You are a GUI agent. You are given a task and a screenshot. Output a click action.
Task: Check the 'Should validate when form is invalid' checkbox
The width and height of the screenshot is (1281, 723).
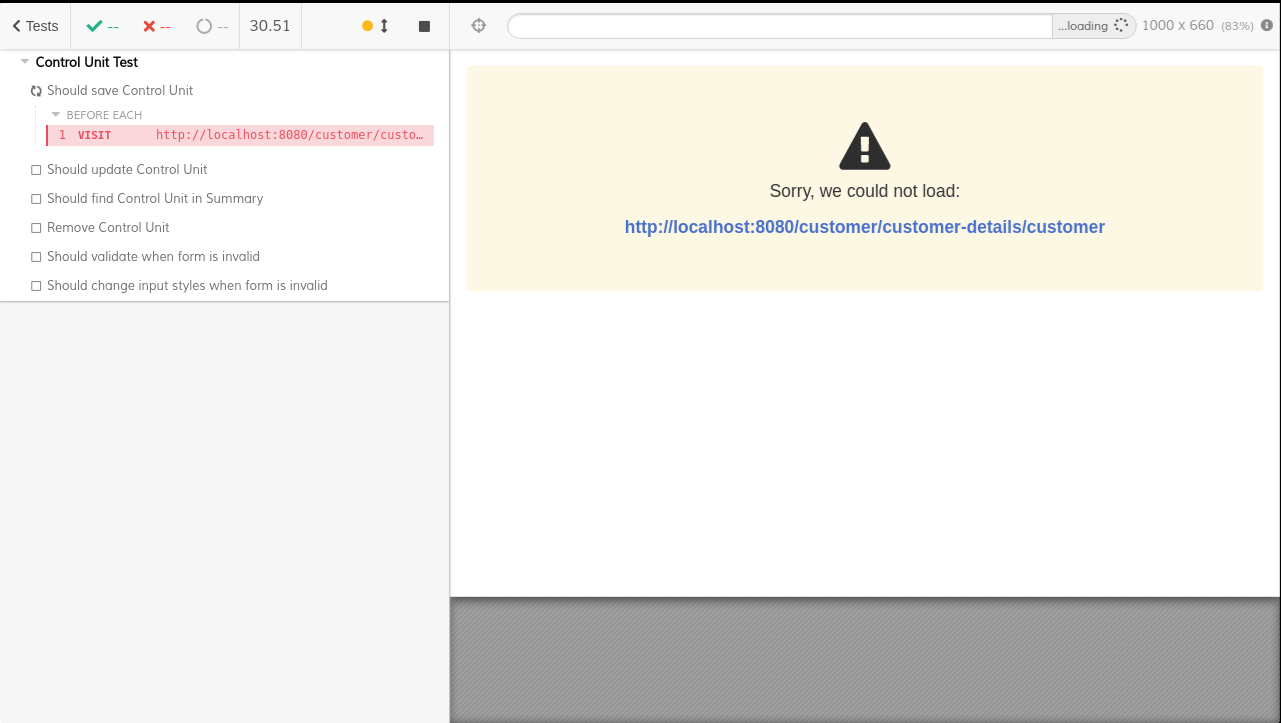coord(36,256)
